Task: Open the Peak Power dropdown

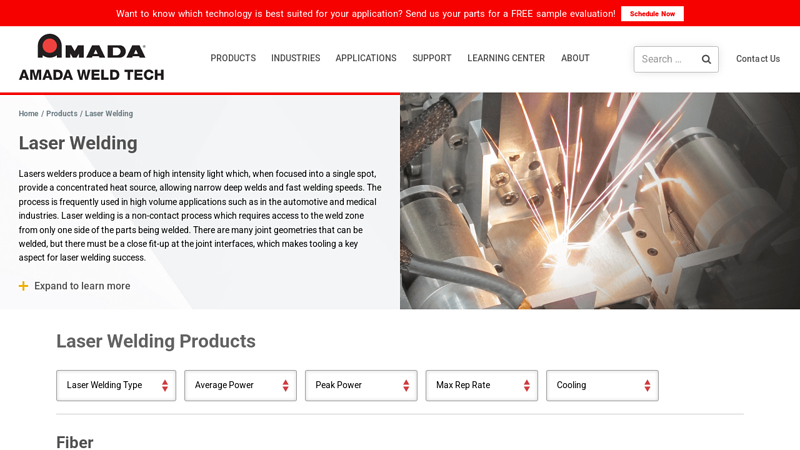Action: pyautogui.click(x=361, y=385)
